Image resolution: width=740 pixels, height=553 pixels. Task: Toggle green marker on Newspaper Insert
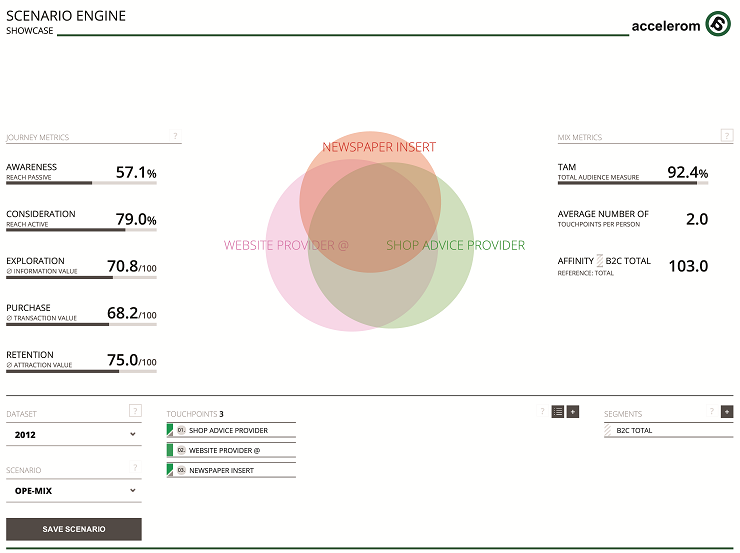(x=170, y=470)
